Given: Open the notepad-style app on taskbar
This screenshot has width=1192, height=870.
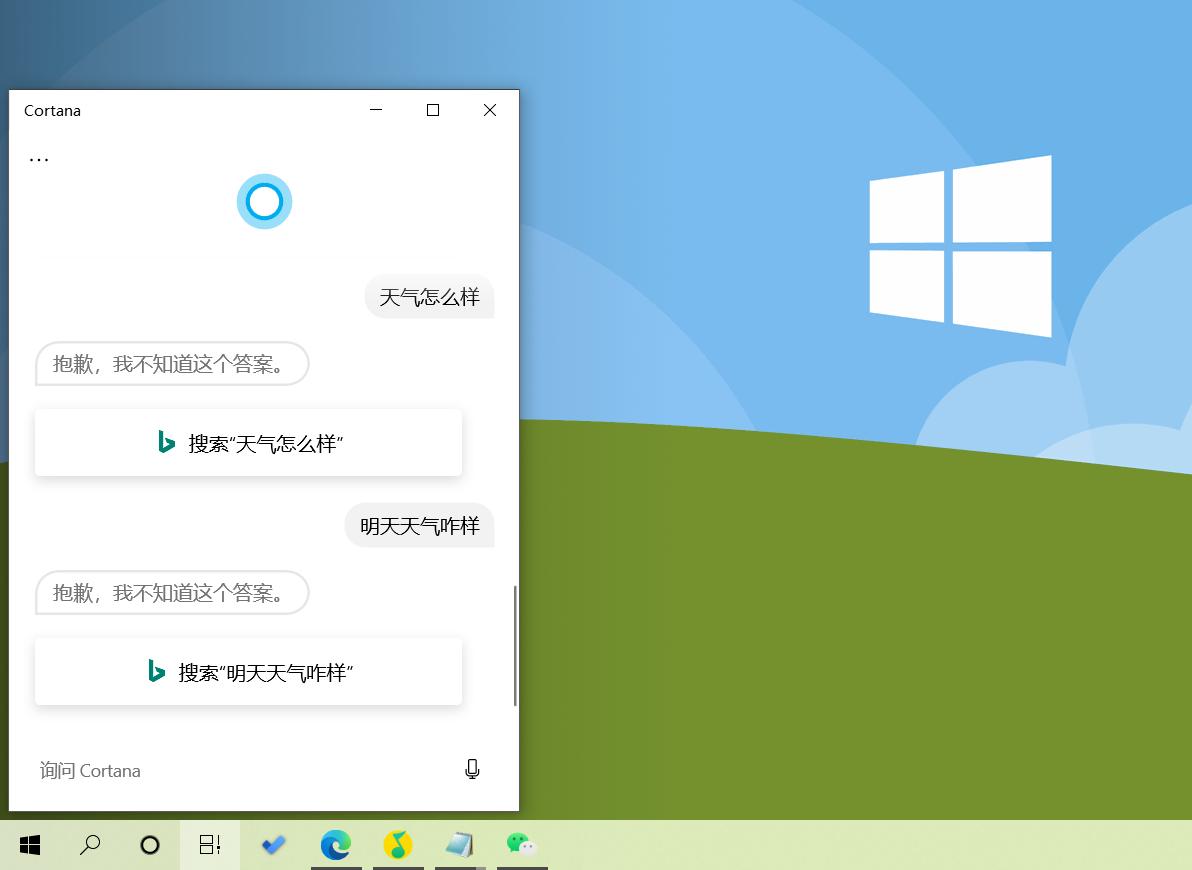Looking at the screenshot, I should tap(460, 845).
